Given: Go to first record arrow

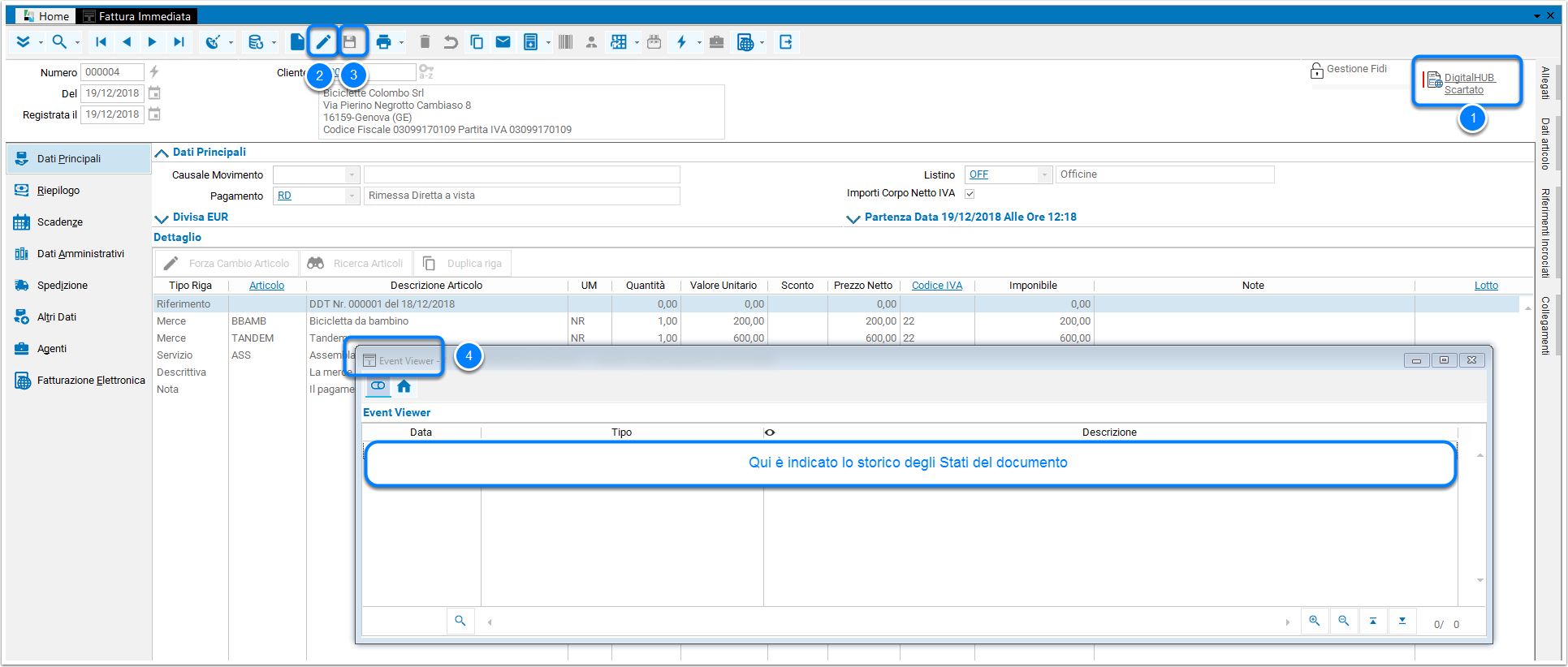Looking at the screenshot, I should [x=101, y=42].
